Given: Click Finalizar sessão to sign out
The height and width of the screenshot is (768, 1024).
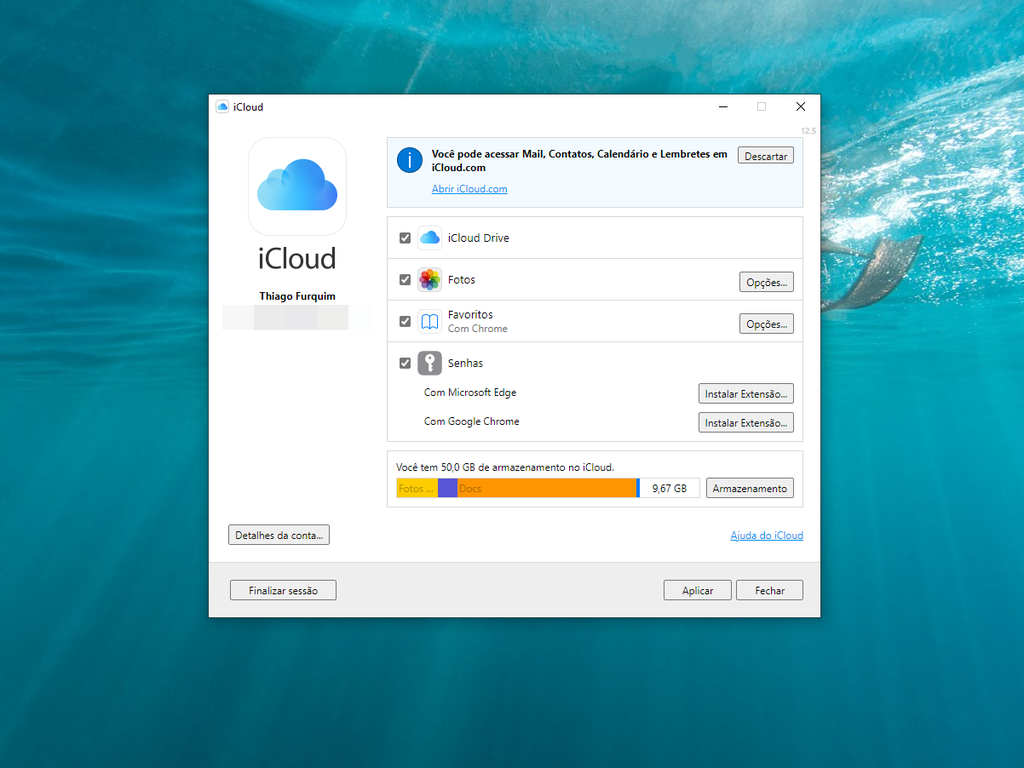Looking at the screenshot, I should [283, 590].
